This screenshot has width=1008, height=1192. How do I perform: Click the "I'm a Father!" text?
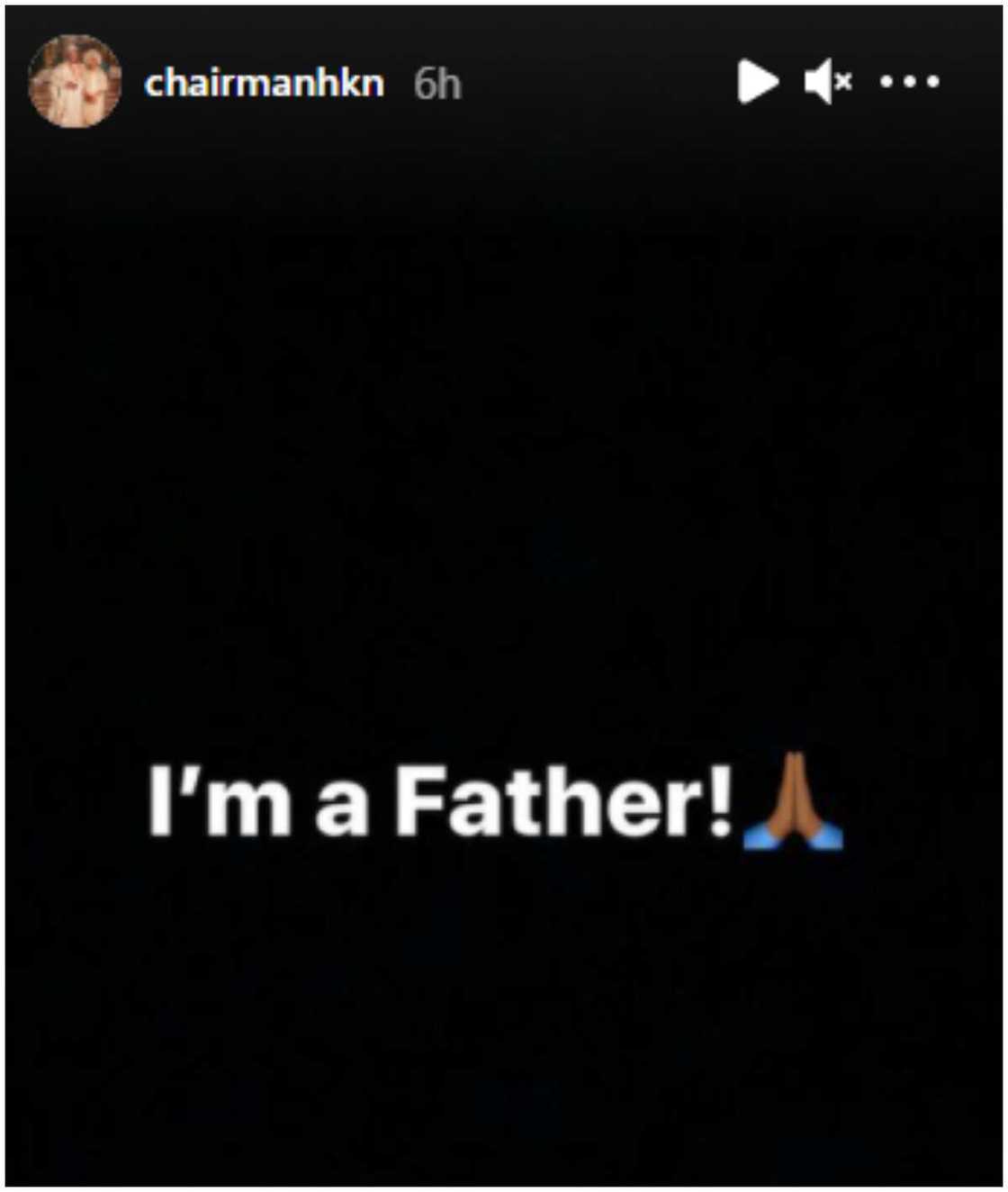440,800
